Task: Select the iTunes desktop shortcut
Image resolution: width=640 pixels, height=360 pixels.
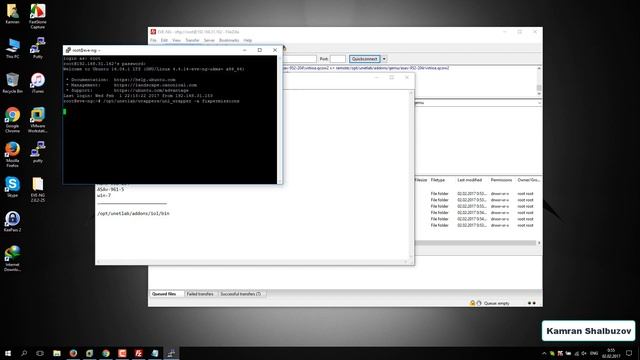Action: click(38, 83)
